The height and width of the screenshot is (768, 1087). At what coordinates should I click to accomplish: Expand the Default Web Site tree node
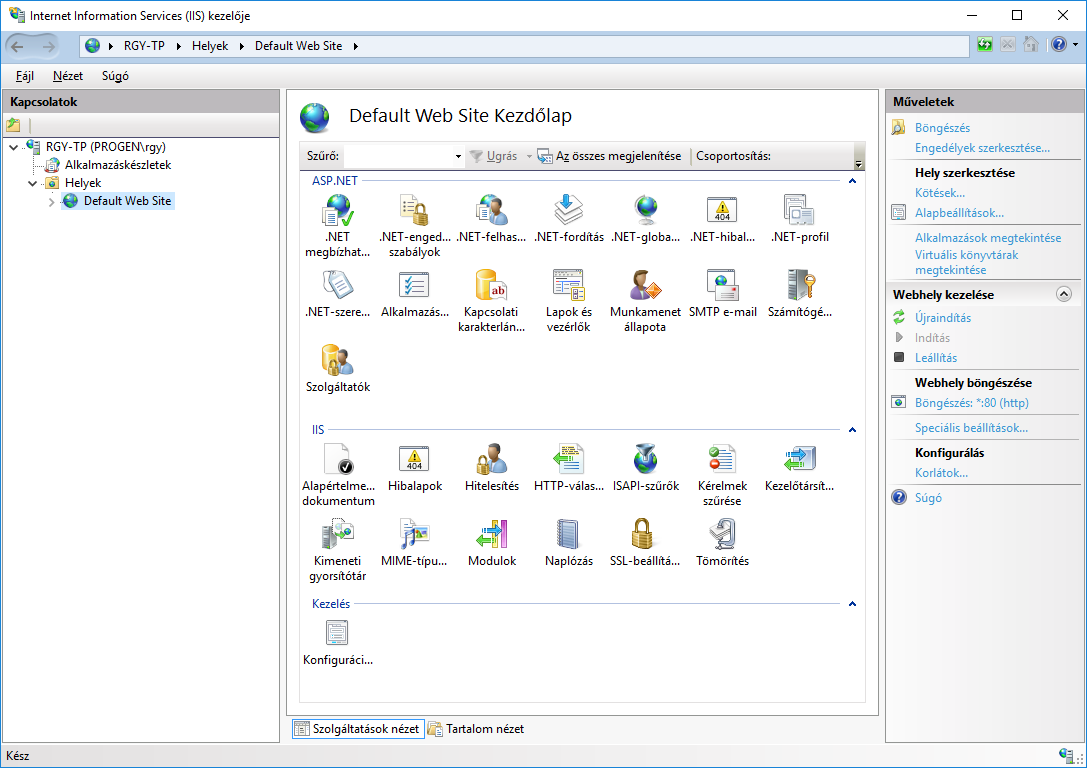coord(52,202)
